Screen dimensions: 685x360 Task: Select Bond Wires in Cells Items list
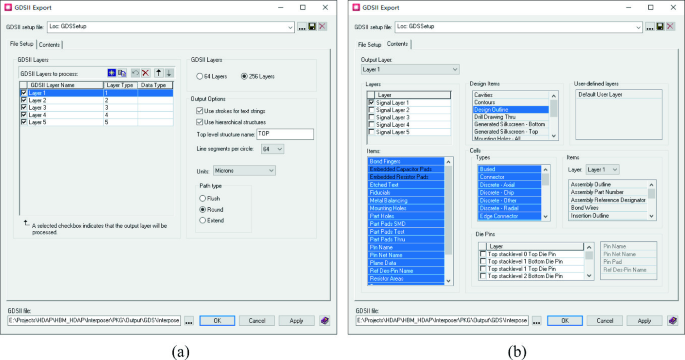click(608, 208)
